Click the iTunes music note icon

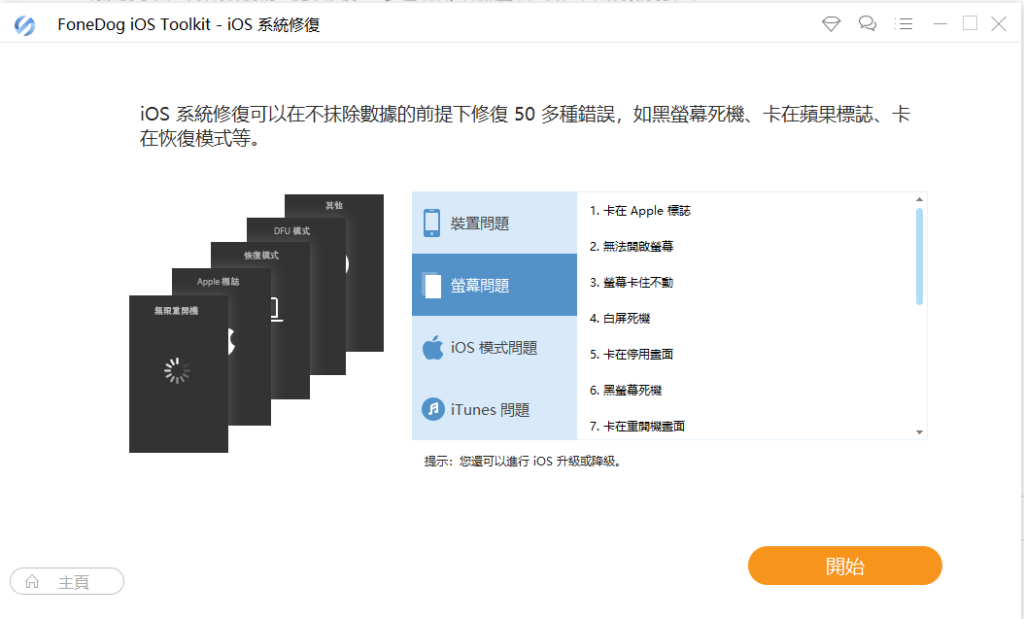pos(432,409)
